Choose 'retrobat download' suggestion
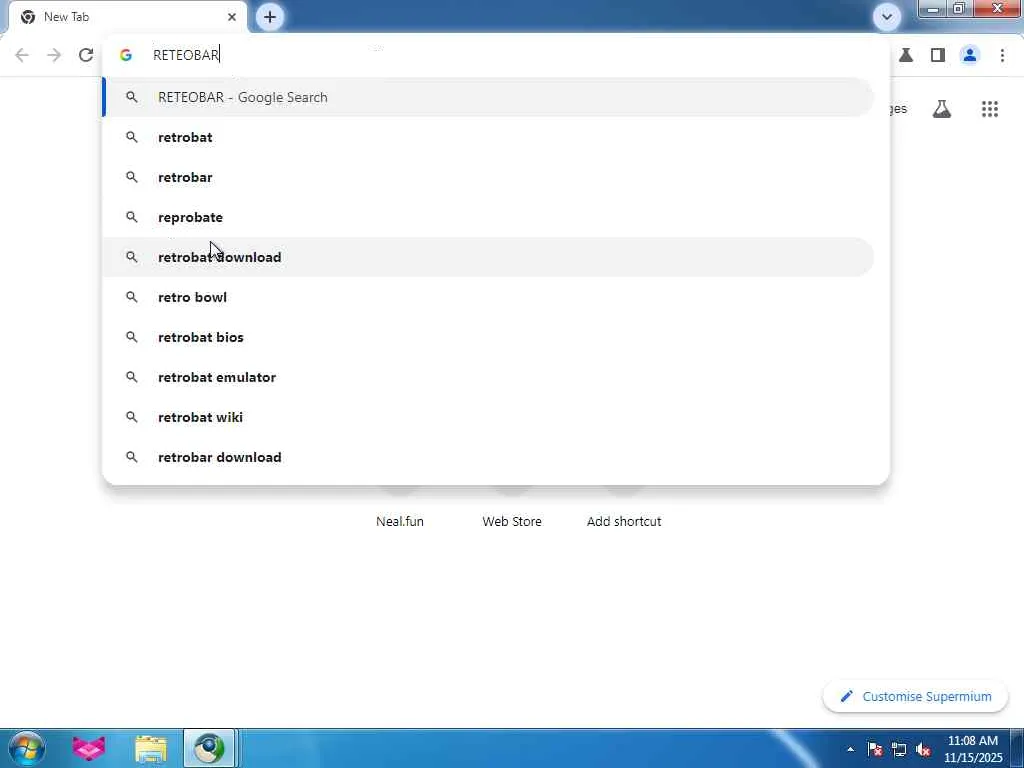Screen dimensions: 1024x768 point(488,257)
